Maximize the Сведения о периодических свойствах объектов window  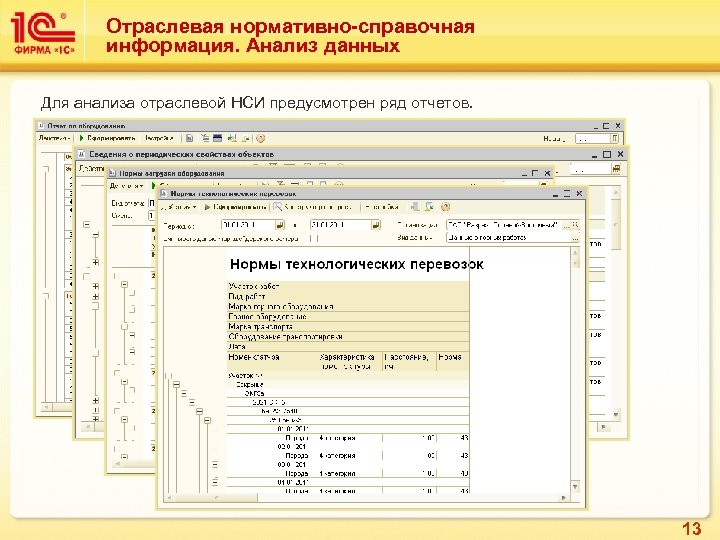[607, 154]
